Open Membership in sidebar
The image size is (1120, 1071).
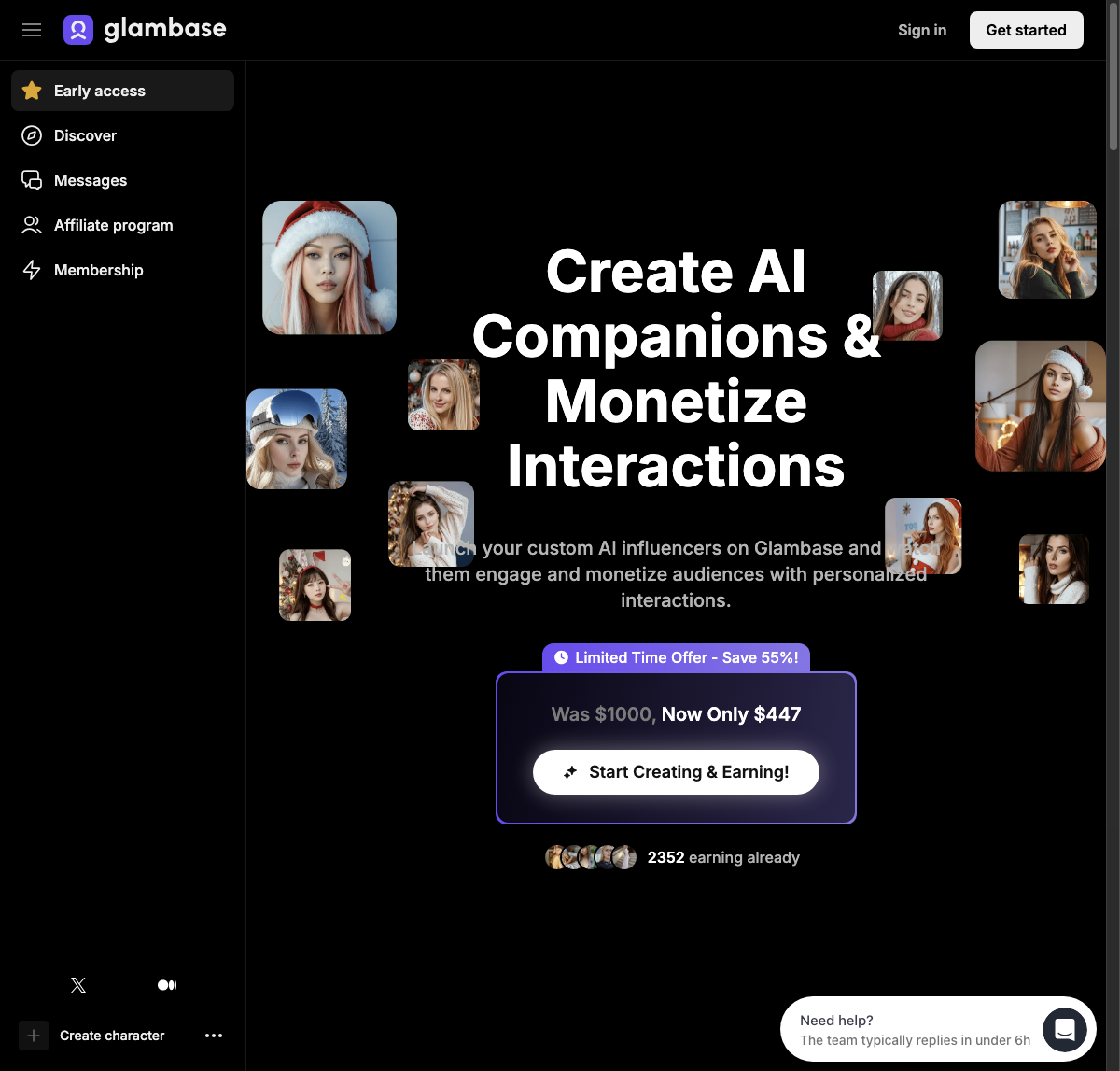point(98,270)
